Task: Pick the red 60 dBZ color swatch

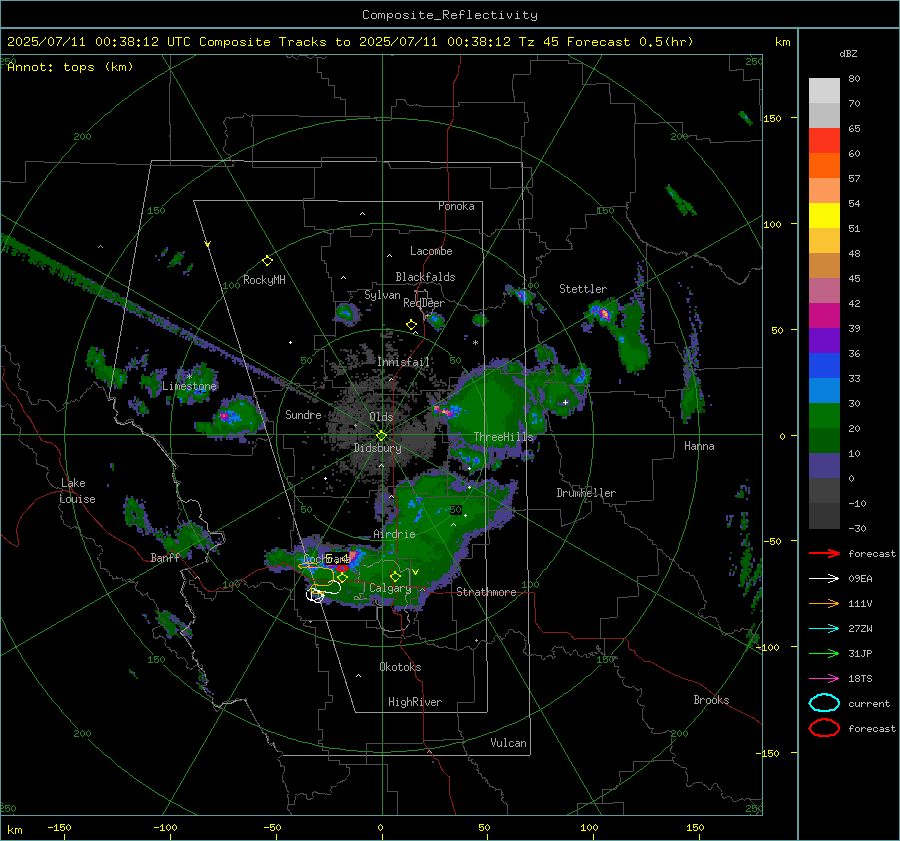Action: [x=824, y=141]
